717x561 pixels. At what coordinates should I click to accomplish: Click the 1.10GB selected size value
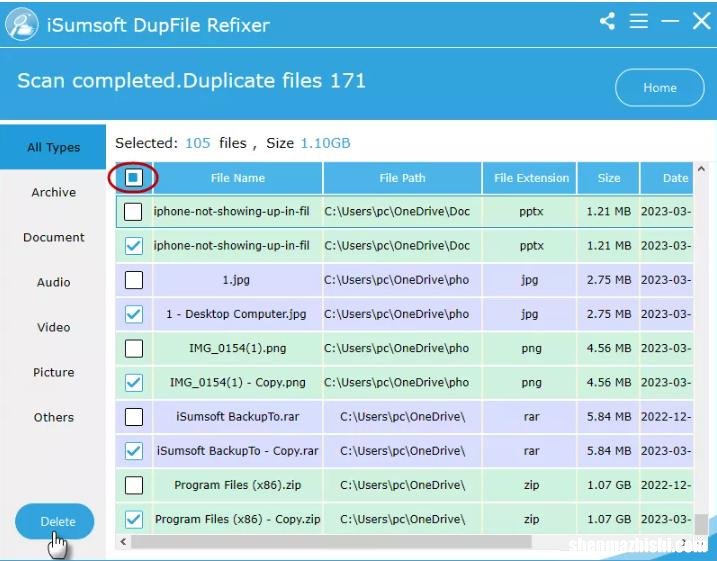[325, 143]
